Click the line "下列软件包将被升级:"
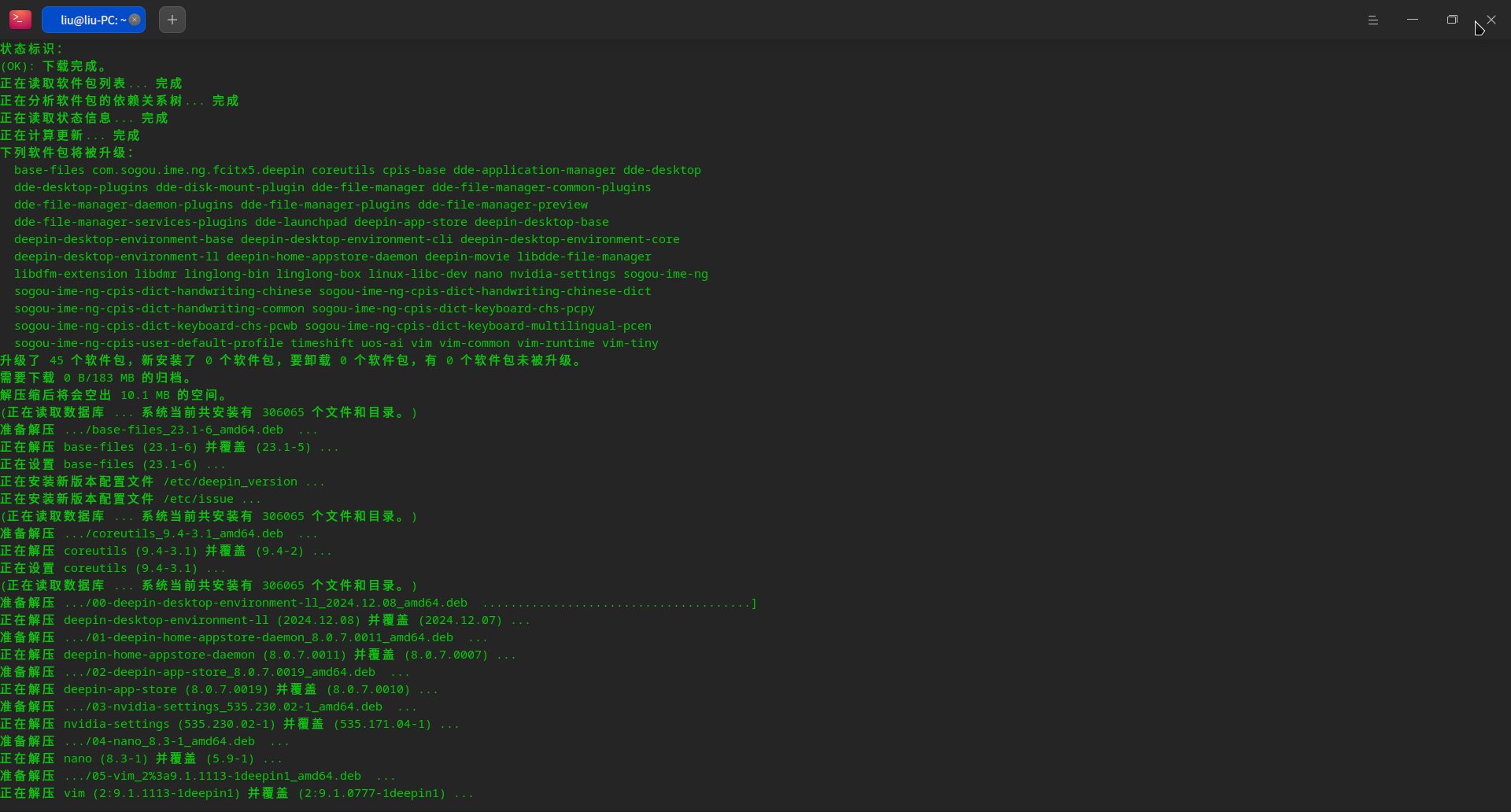This screenshot has width=1511, height=812. point(68,153)
